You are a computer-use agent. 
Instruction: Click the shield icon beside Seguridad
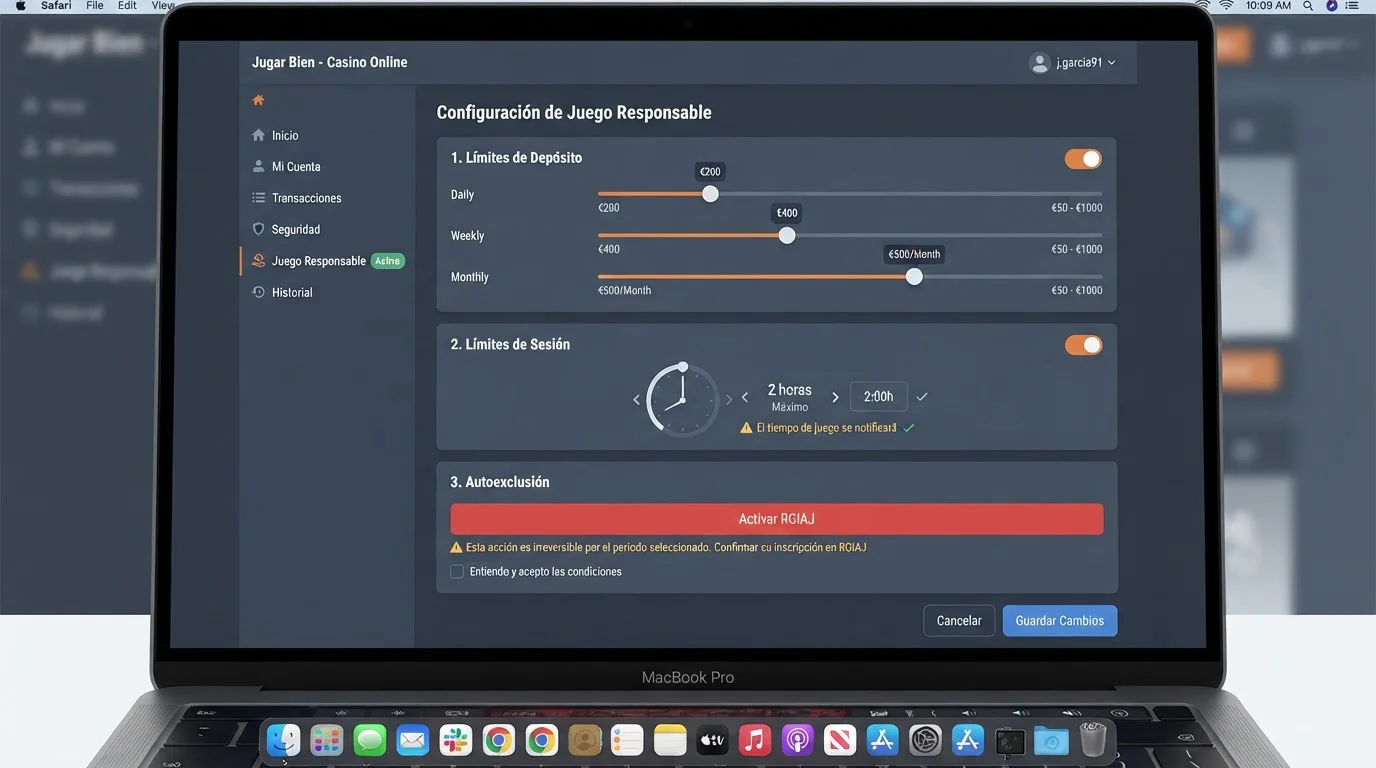point(259,229)
